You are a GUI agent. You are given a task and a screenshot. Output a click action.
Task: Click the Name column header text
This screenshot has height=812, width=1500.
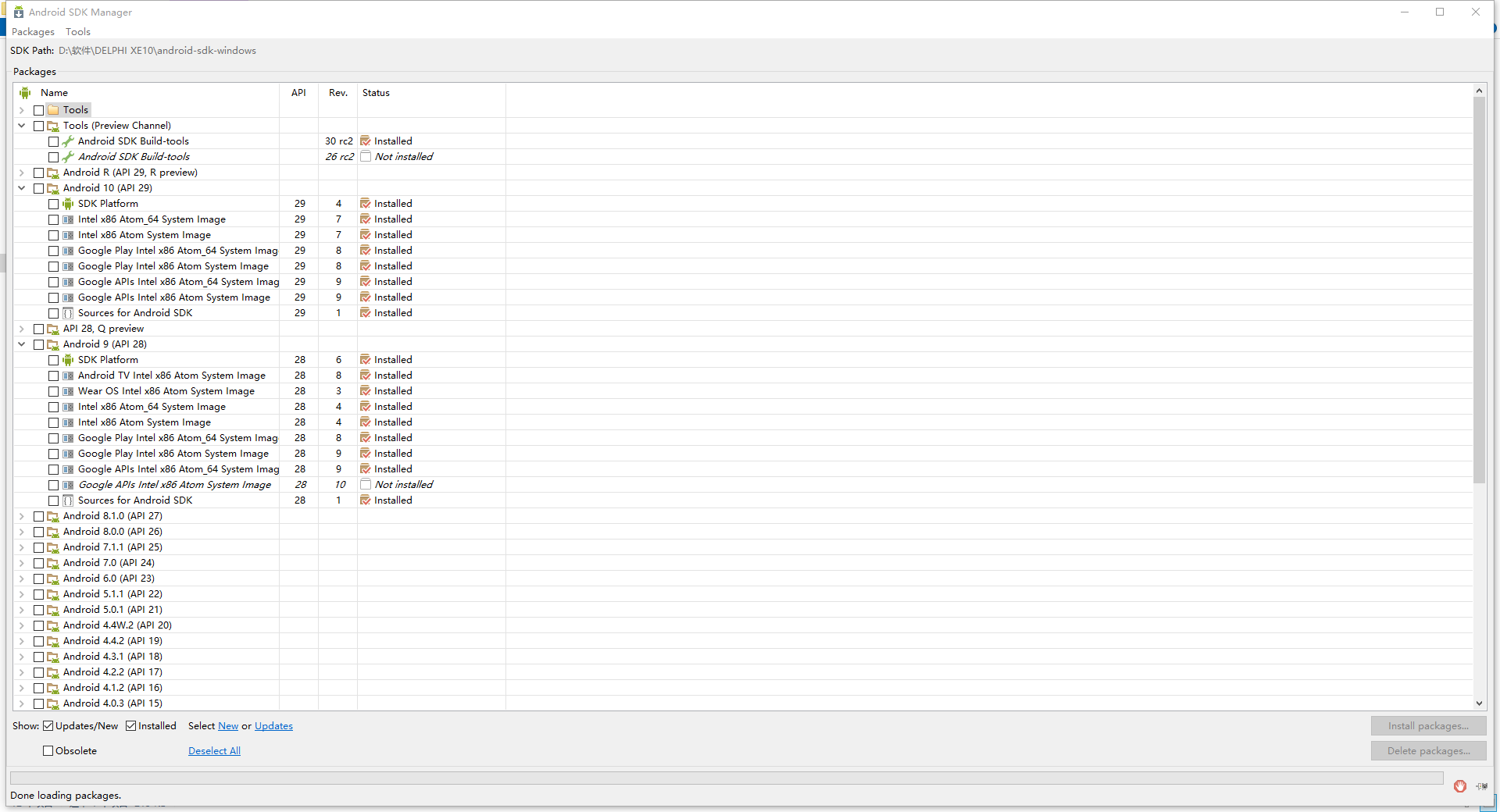click(x=55, y=93)
